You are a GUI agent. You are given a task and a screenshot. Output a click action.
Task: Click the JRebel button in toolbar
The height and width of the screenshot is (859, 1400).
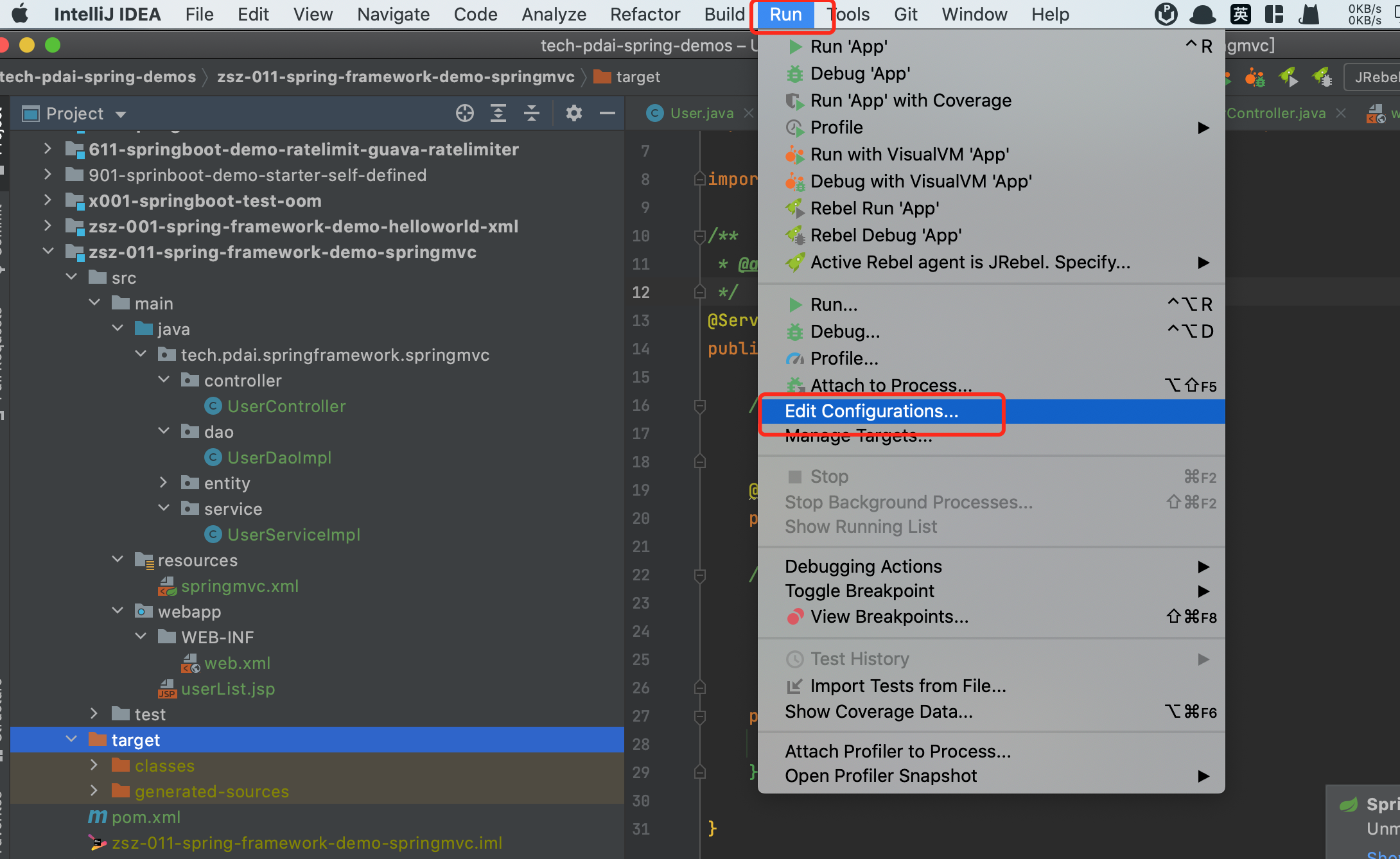pyautogui.click(x=1373, y=78)
